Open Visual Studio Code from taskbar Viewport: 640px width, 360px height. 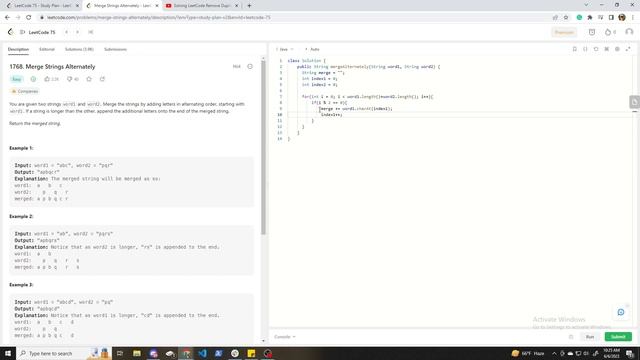coord(202,353)
